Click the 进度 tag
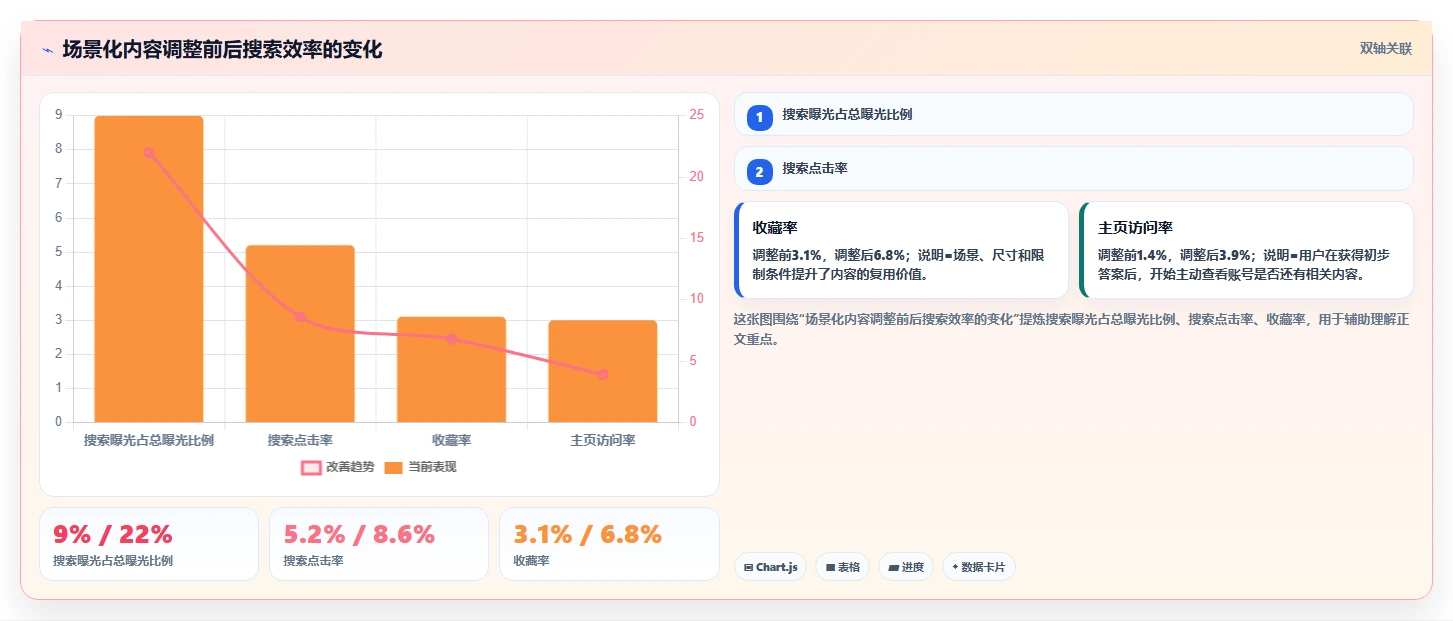Screen dimensions: 1453x621 [906, 567]
